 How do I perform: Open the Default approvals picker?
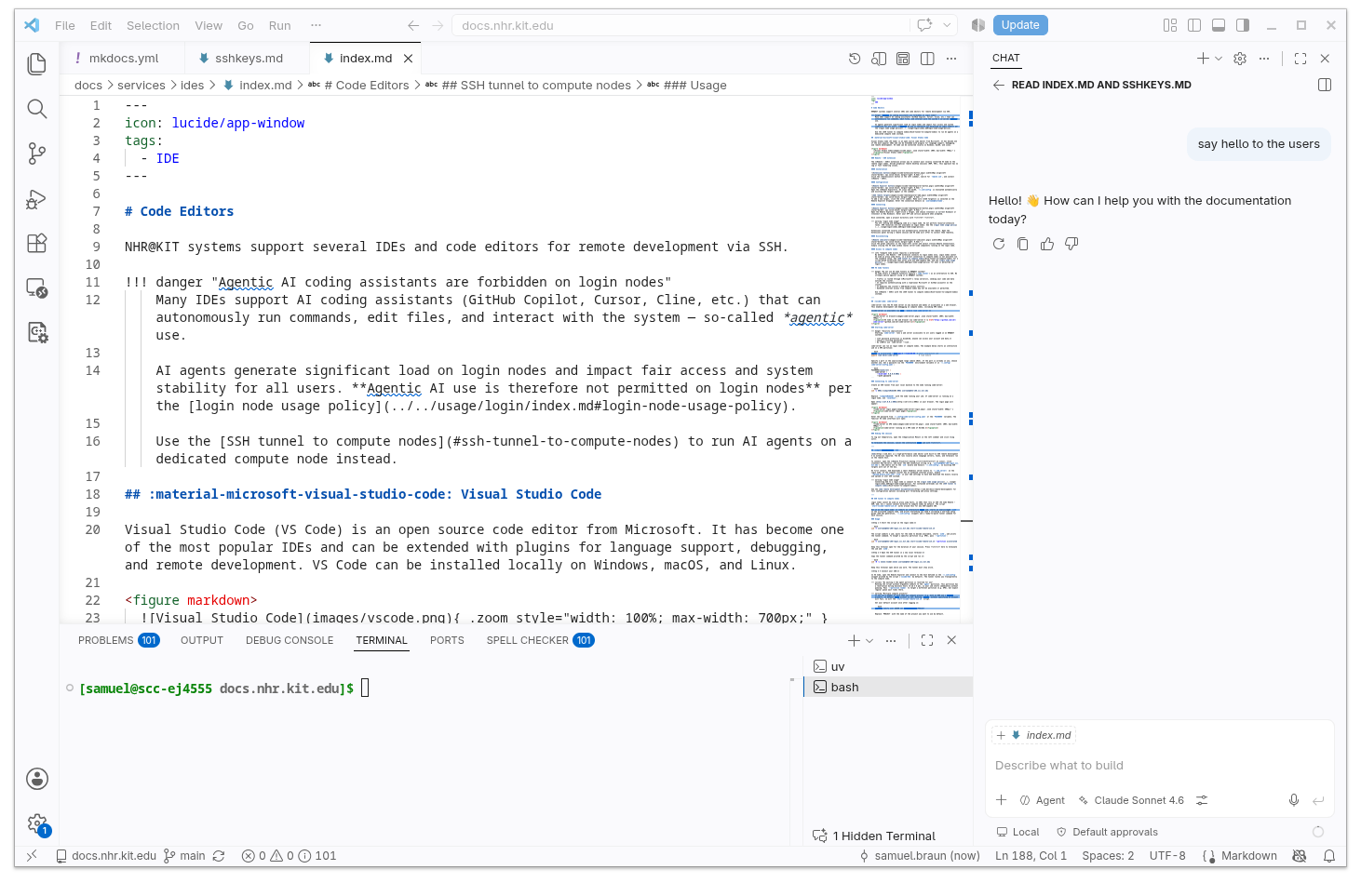coord(1107,832)
